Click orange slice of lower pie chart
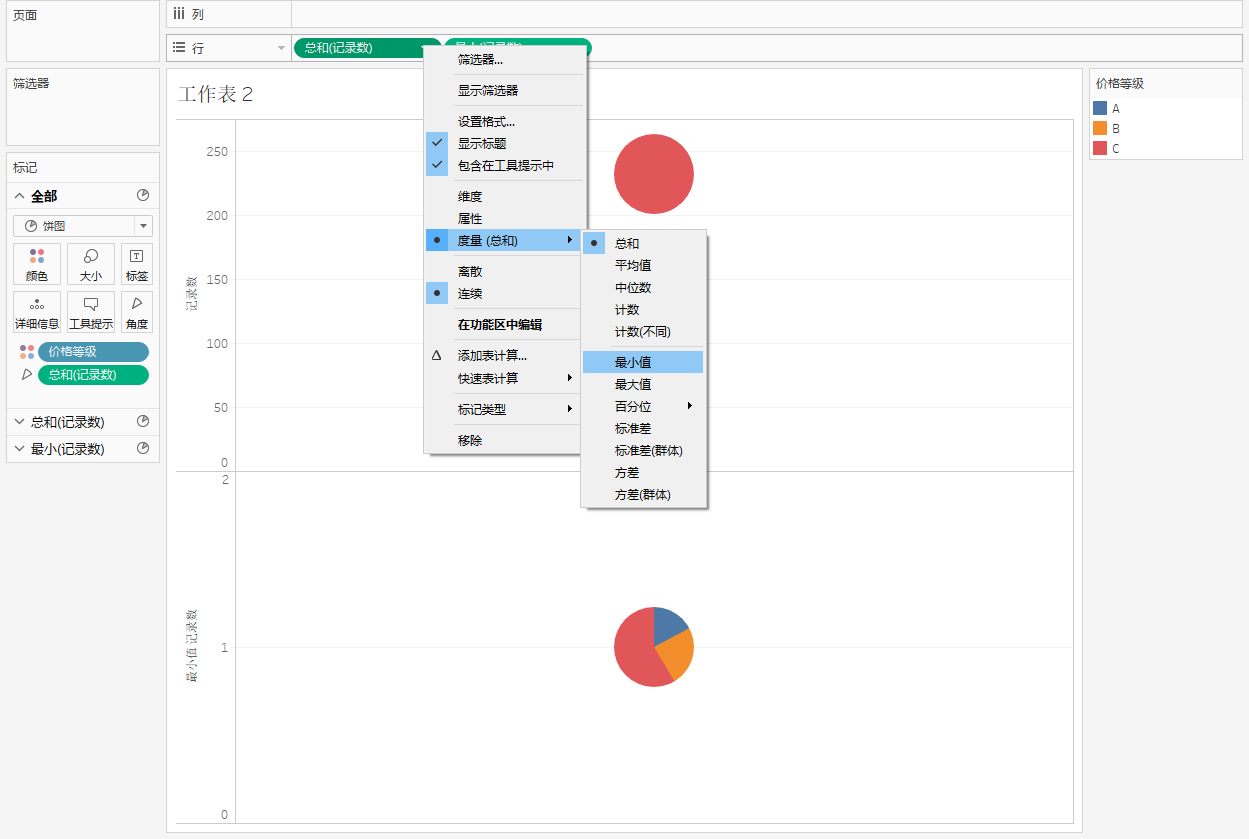1249x839 pixels. click(x=679, y=656)
